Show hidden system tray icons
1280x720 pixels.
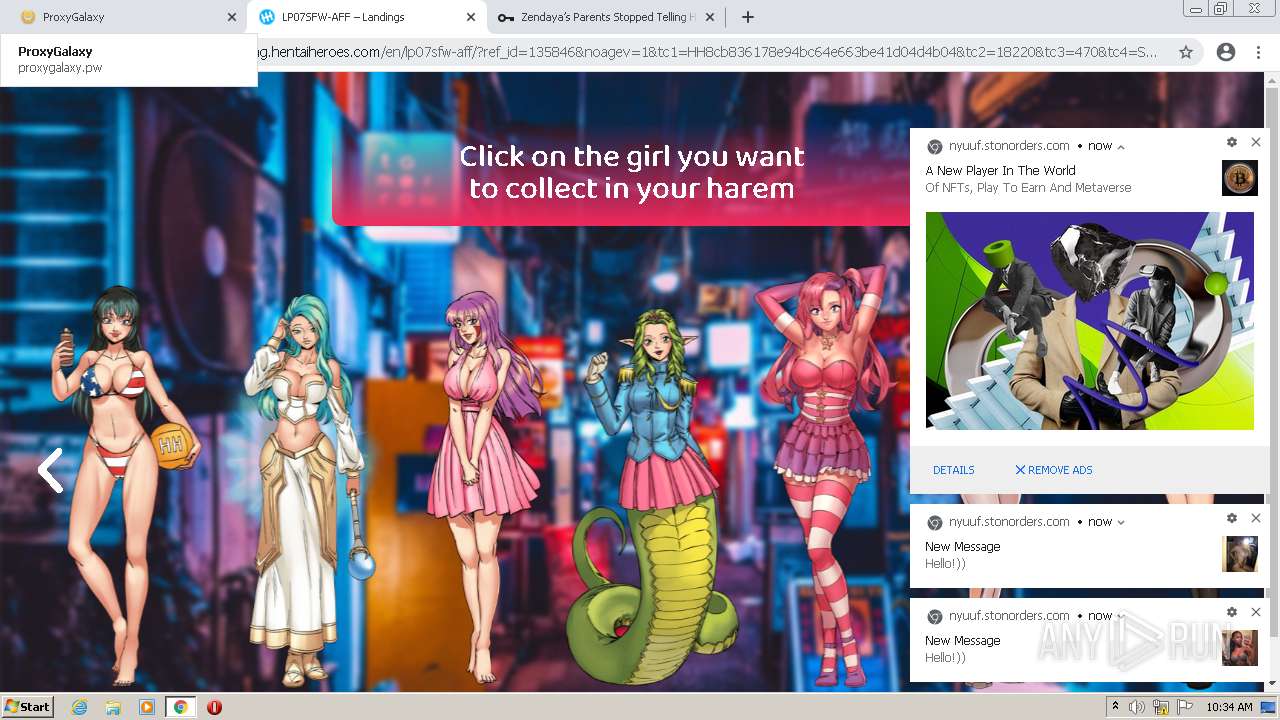1116,707
